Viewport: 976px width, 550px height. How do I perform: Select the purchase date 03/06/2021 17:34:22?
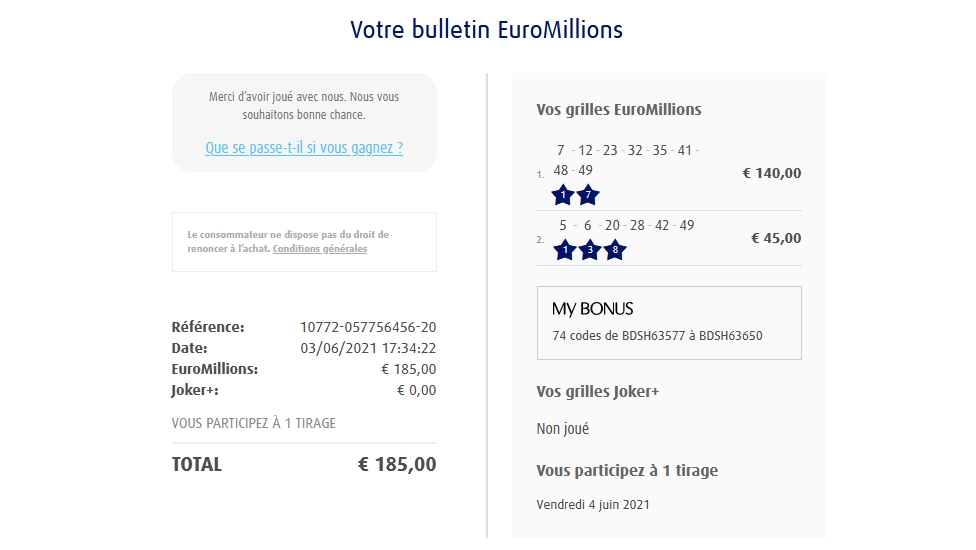[368, 348]
